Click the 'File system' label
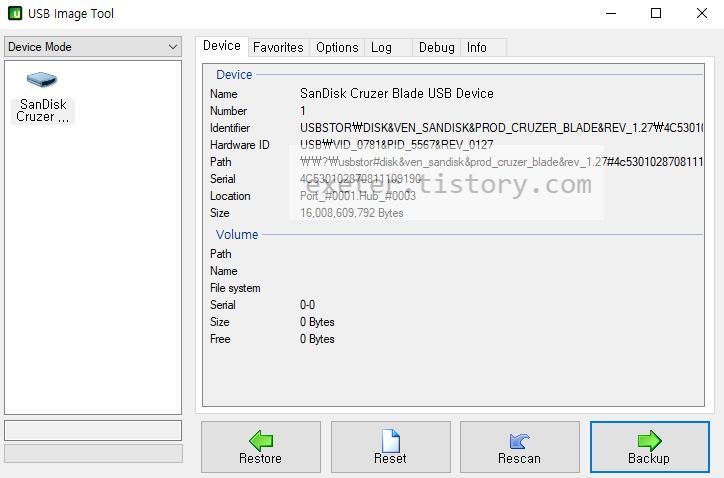The width and height of the screenshot is (724, 478). [x=235, y=288]
